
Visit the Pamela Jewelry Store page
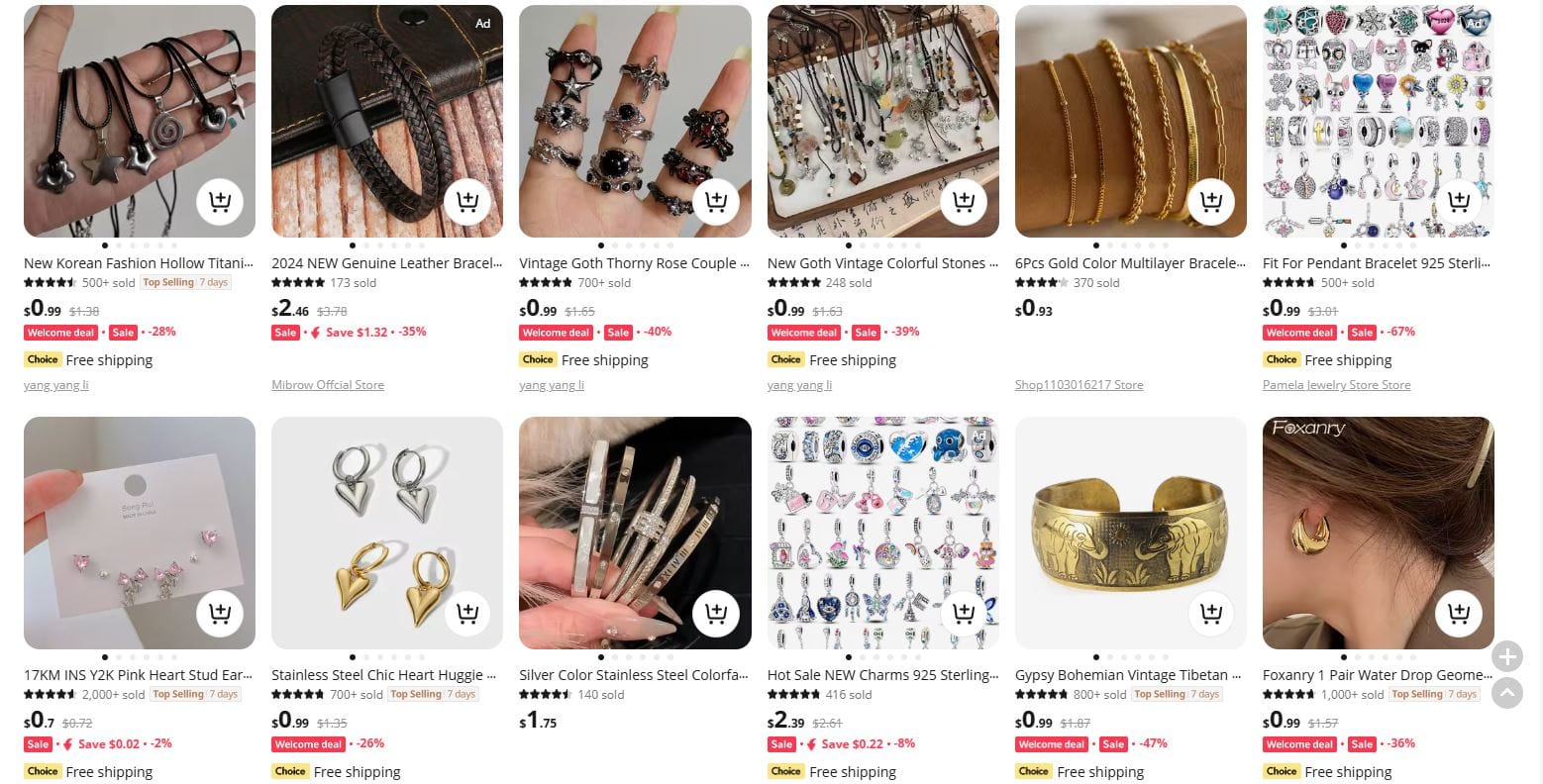click(1336, 385)
